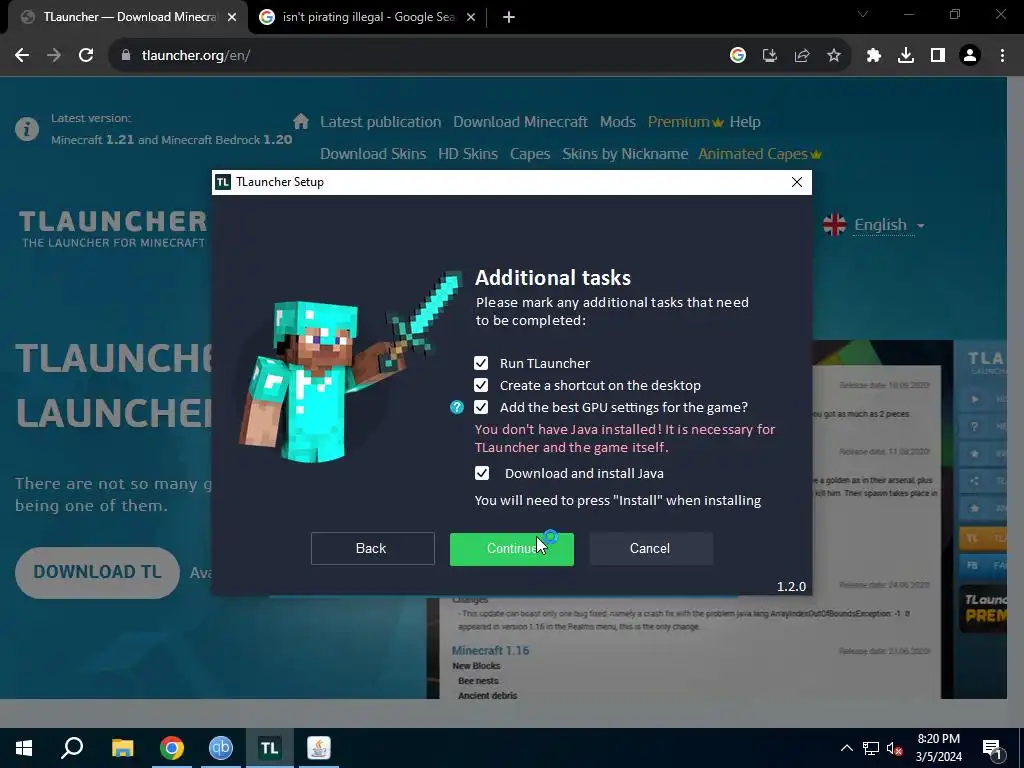Open the Premium menu item
Image resolution: width=1024 pixels, height=768 pixels.
686,122
